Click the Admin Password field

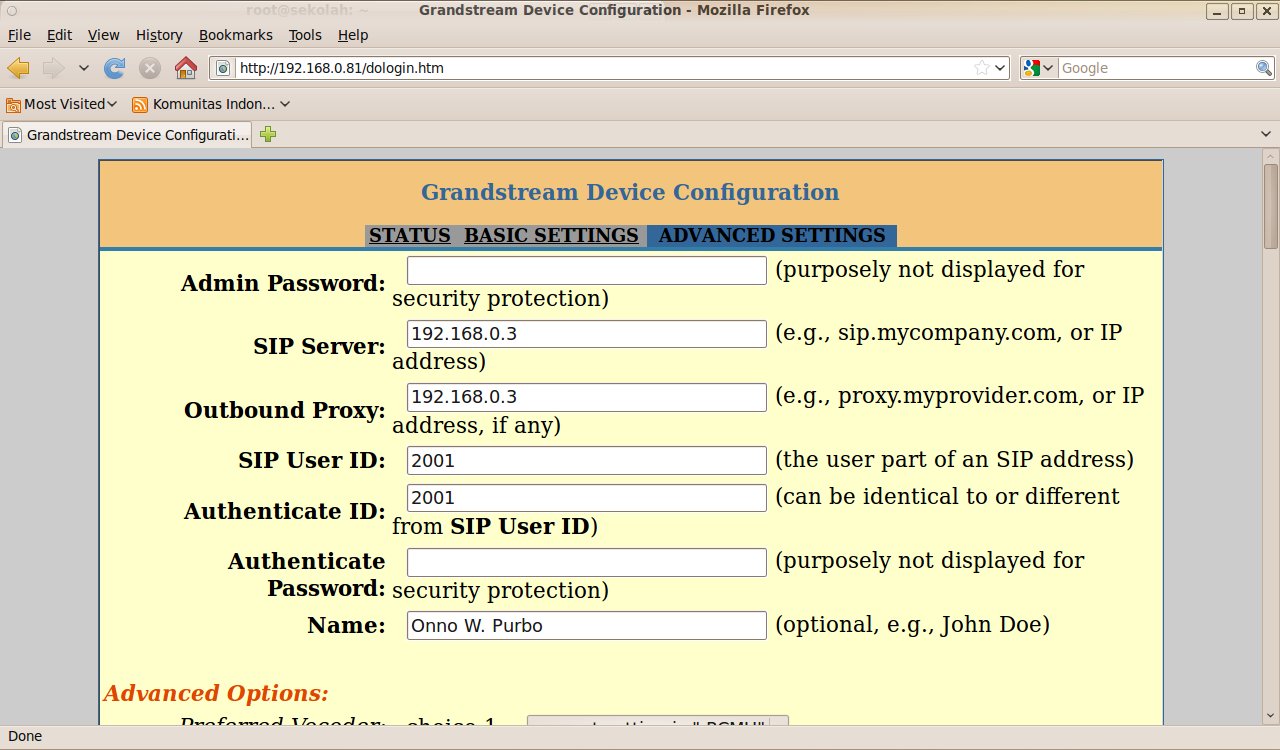tap(586, 270)
